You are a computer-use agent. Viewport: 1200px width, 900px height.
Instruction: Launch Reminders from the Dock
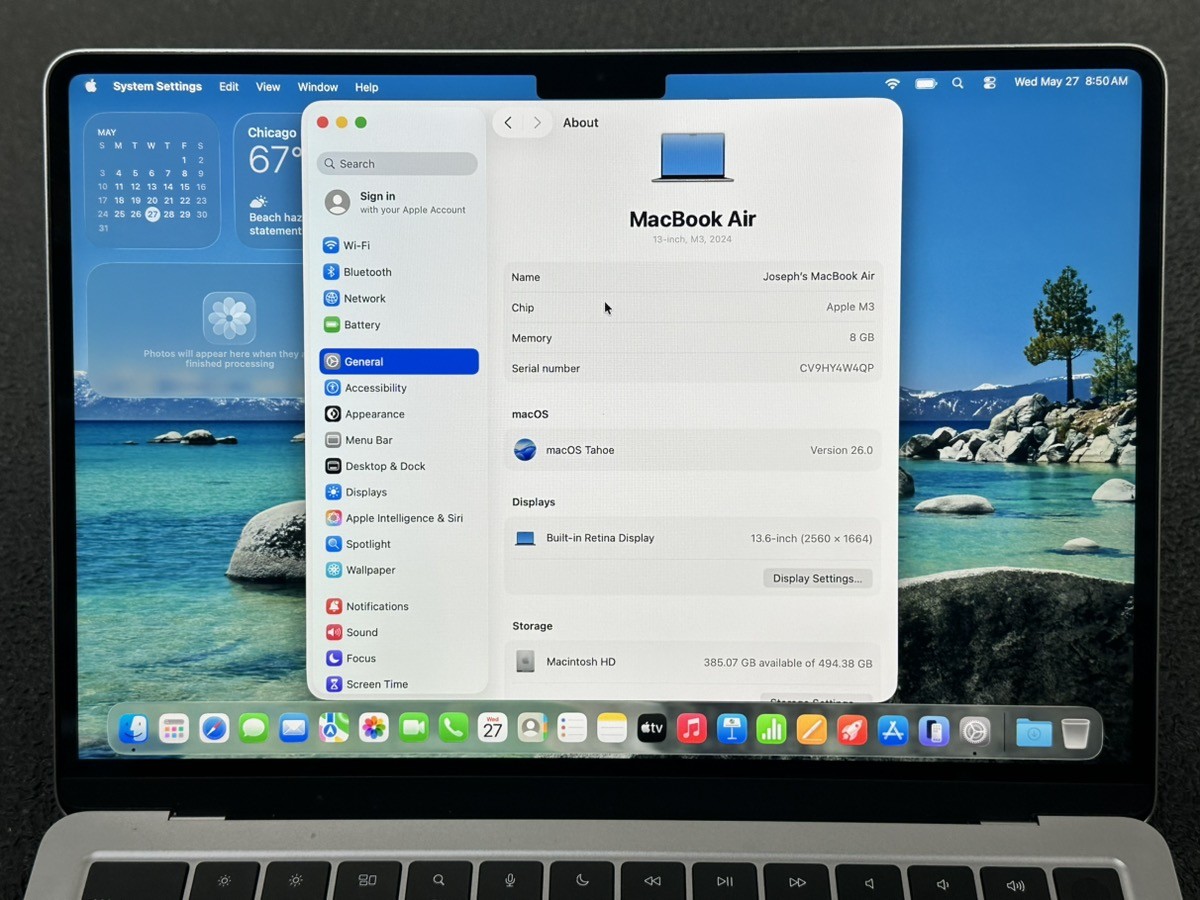[x=572, y=729]
